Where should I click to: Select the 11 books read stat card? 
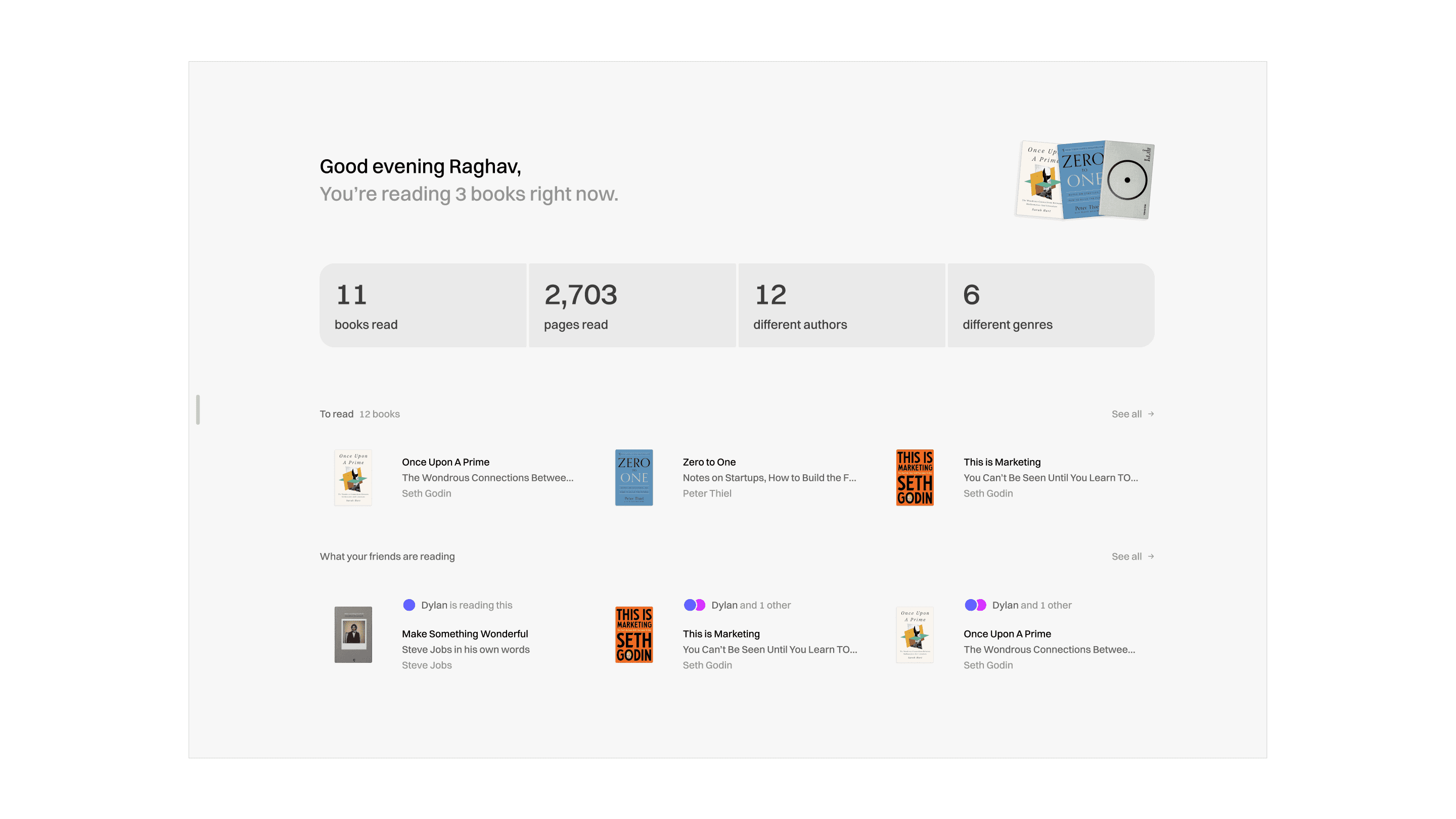point(423,305)
